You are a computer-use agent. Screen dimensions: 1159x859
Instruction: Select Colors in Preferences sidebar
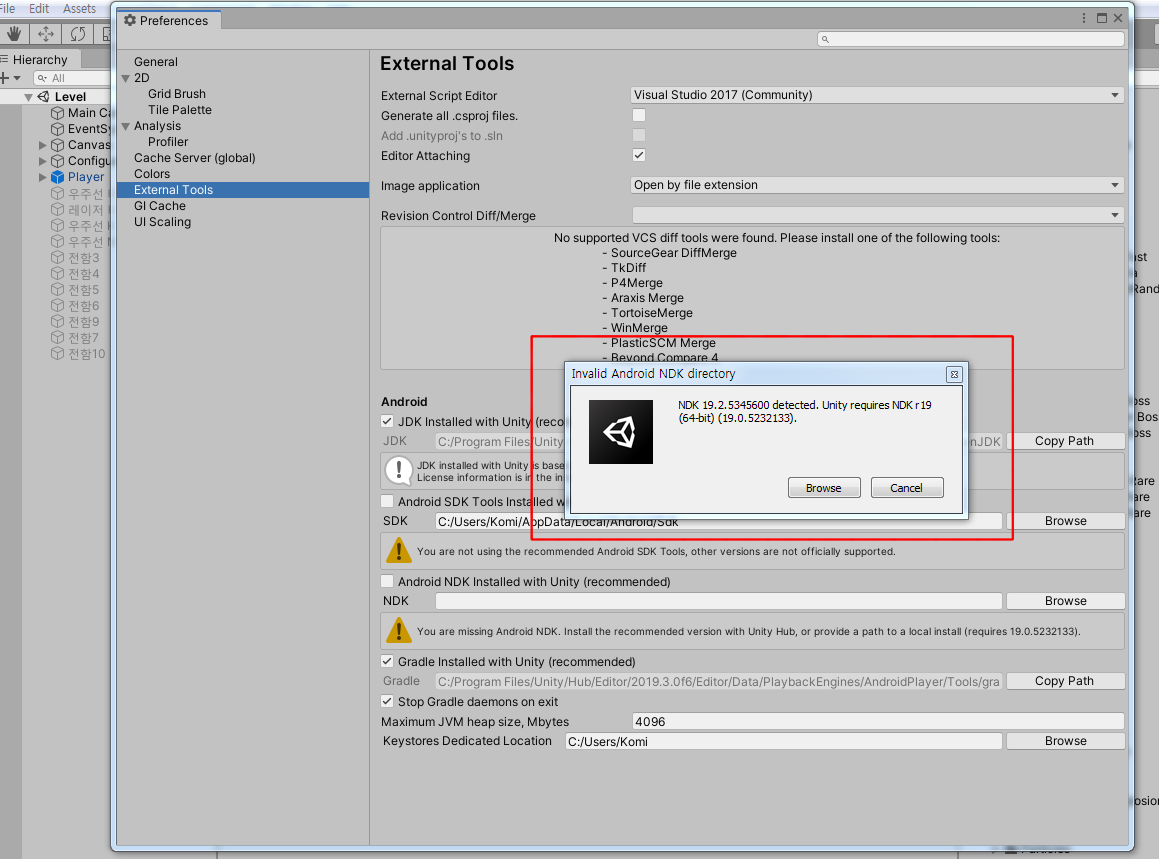(152, 174)
